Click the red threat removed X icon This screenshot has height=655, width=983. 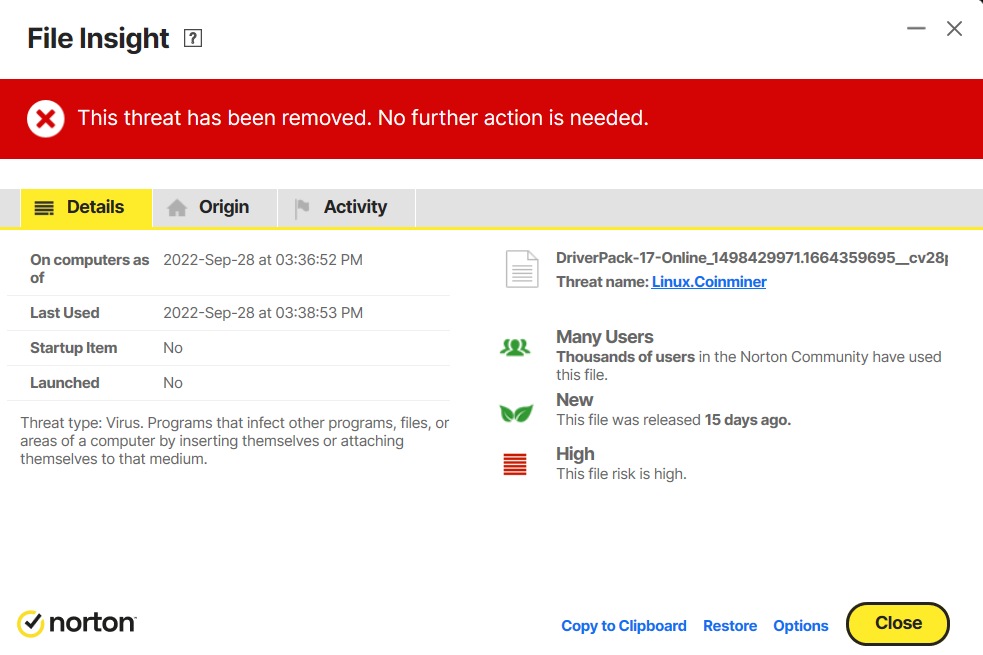46,118
